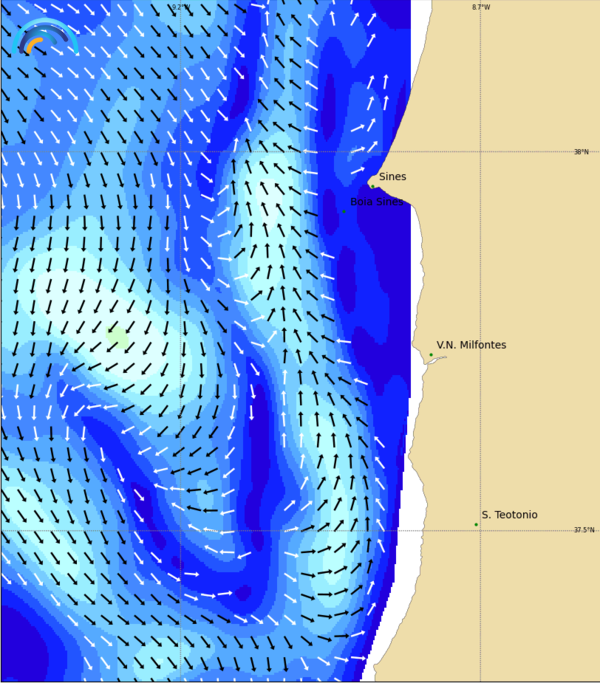Screen dimensions: 600x683
Task: Click the 37.5°N and 9.2°W gridline intersection
Action: pyautogui.click(x=180, y=531)
